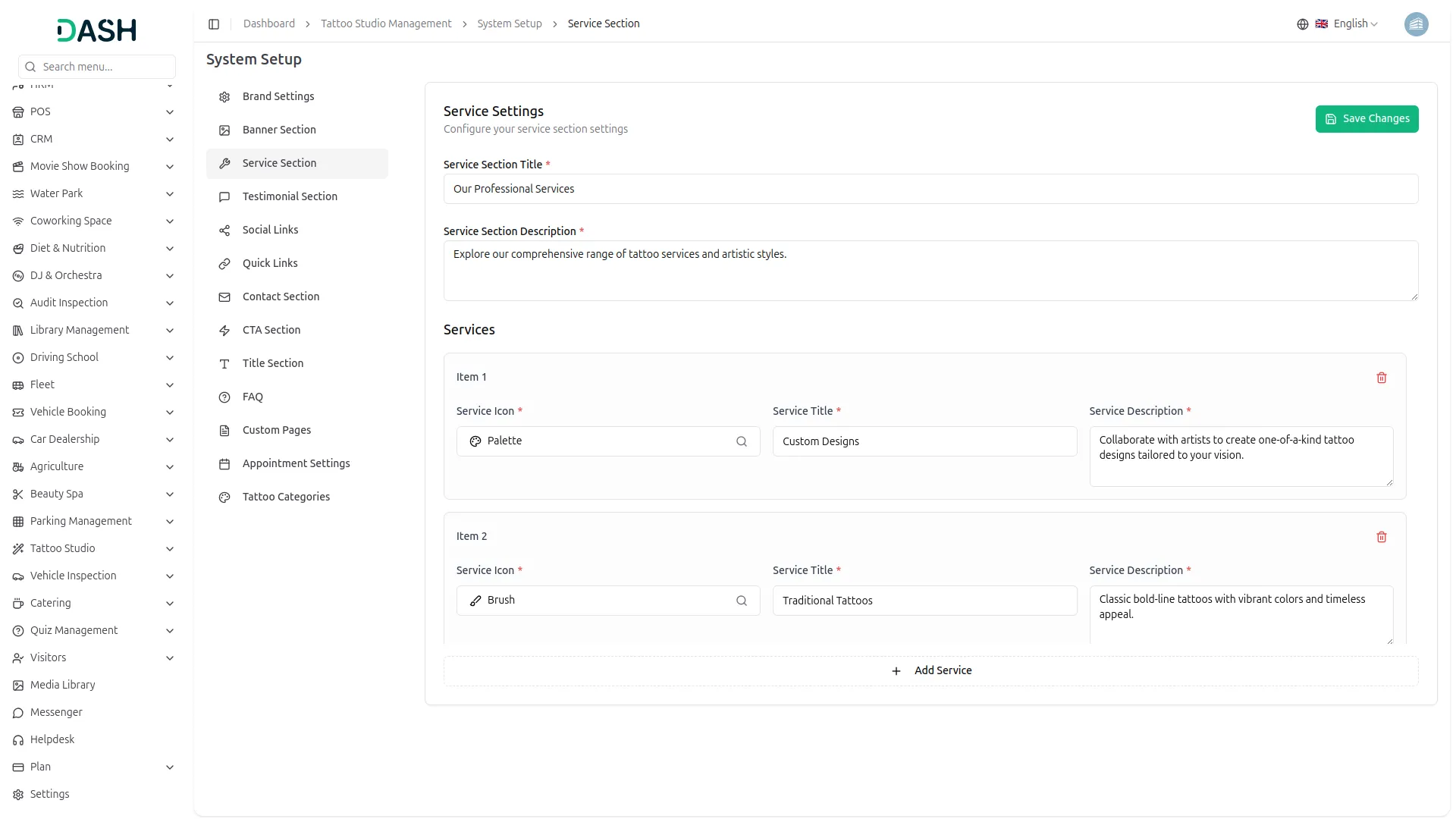Click the Service Section Title field
Viewport: 1456px width, 819px height.
[x=930, y=189]
